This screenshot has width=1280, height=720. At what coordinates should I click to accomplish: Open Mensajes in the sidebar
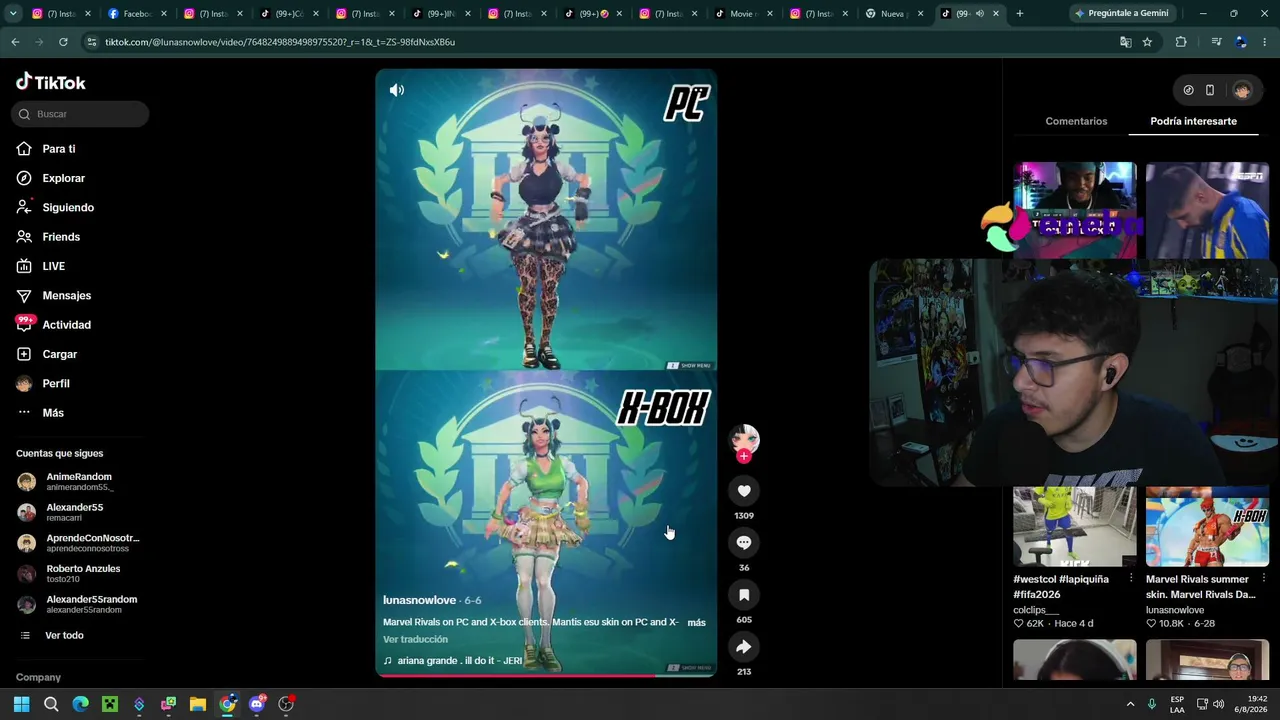click(66, 296)
